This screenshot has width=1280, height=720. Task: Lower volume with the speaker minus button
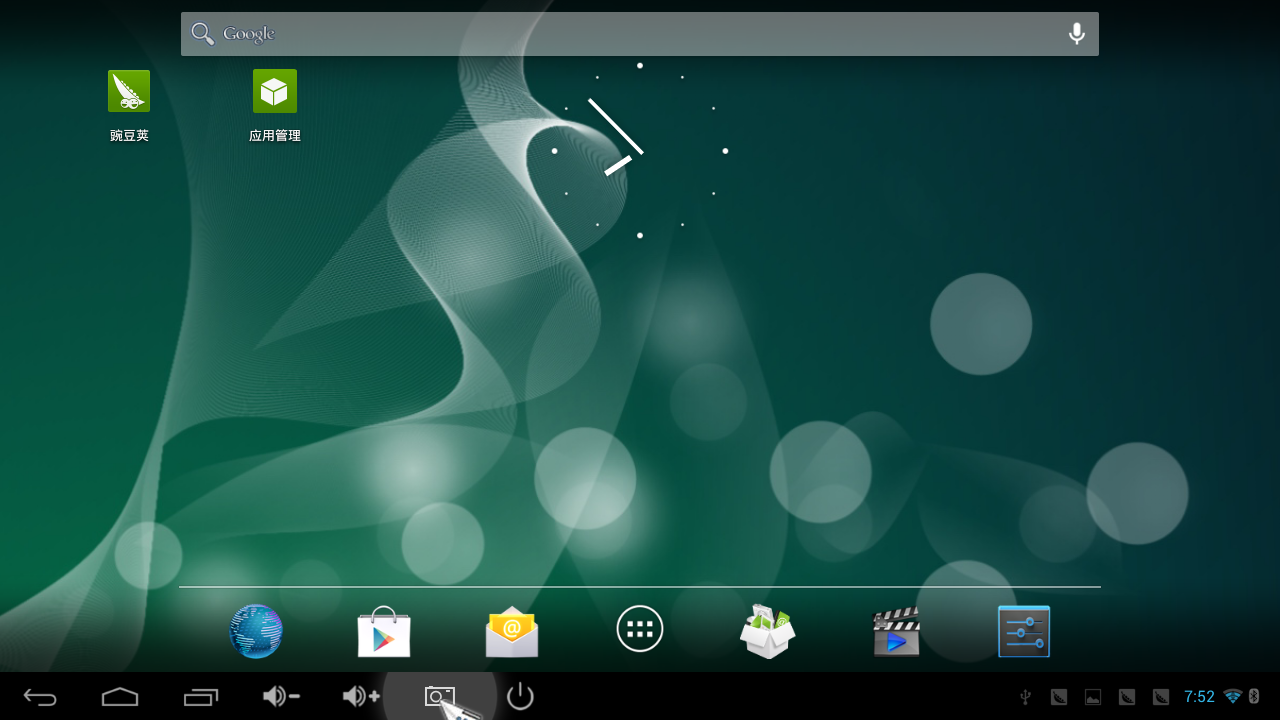281,696
